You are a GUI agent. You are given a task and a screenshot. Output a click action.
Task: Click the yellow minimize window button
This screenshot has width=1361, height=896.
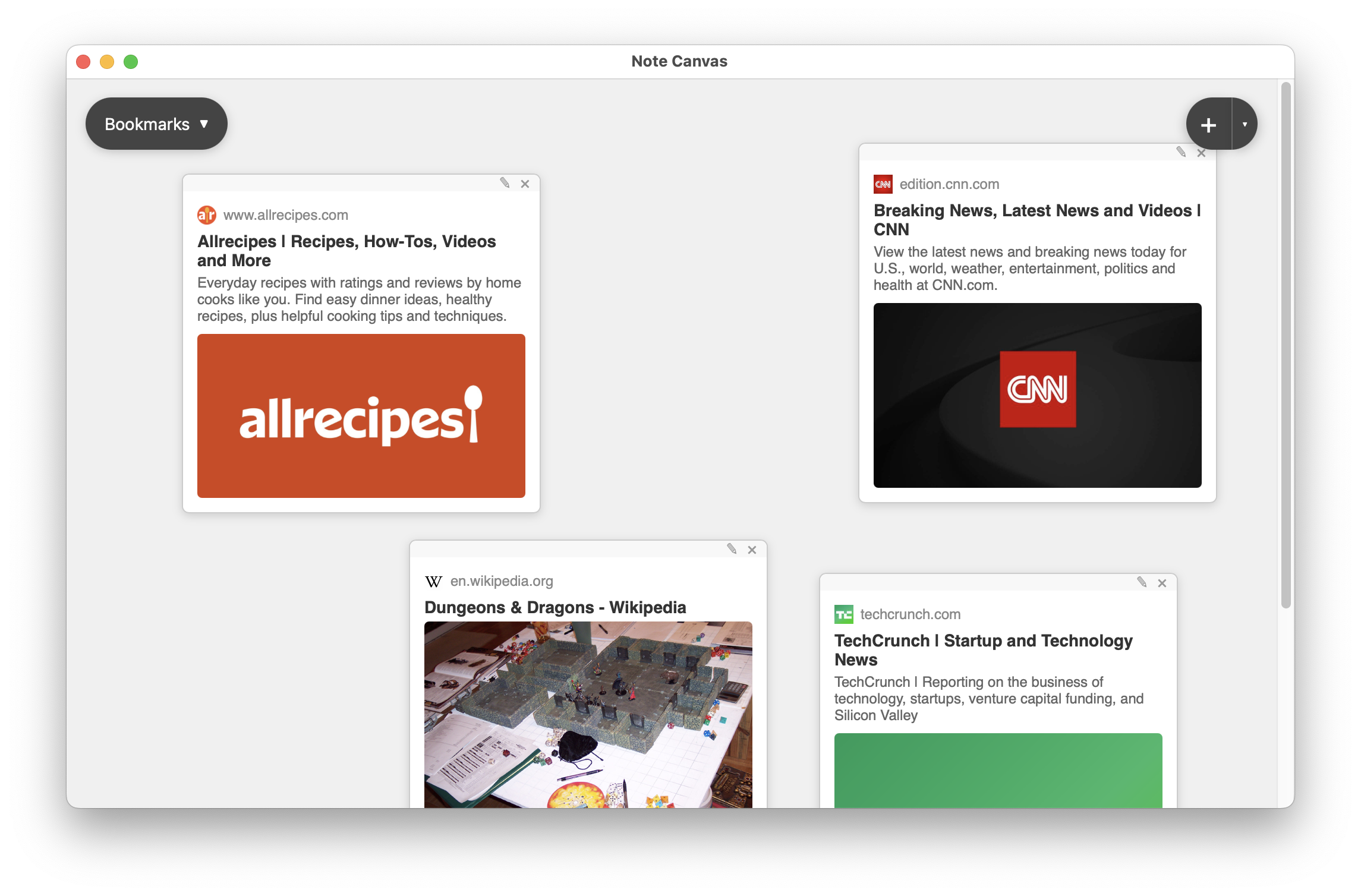pos(107,62)
